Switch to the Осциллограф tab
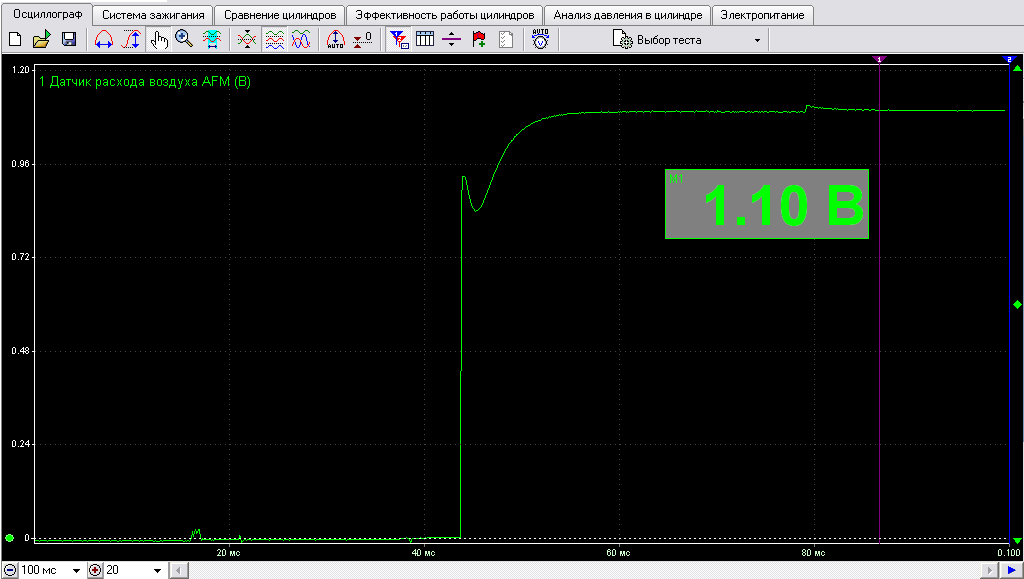The image size is (1024, 579). tap(48, 14)
